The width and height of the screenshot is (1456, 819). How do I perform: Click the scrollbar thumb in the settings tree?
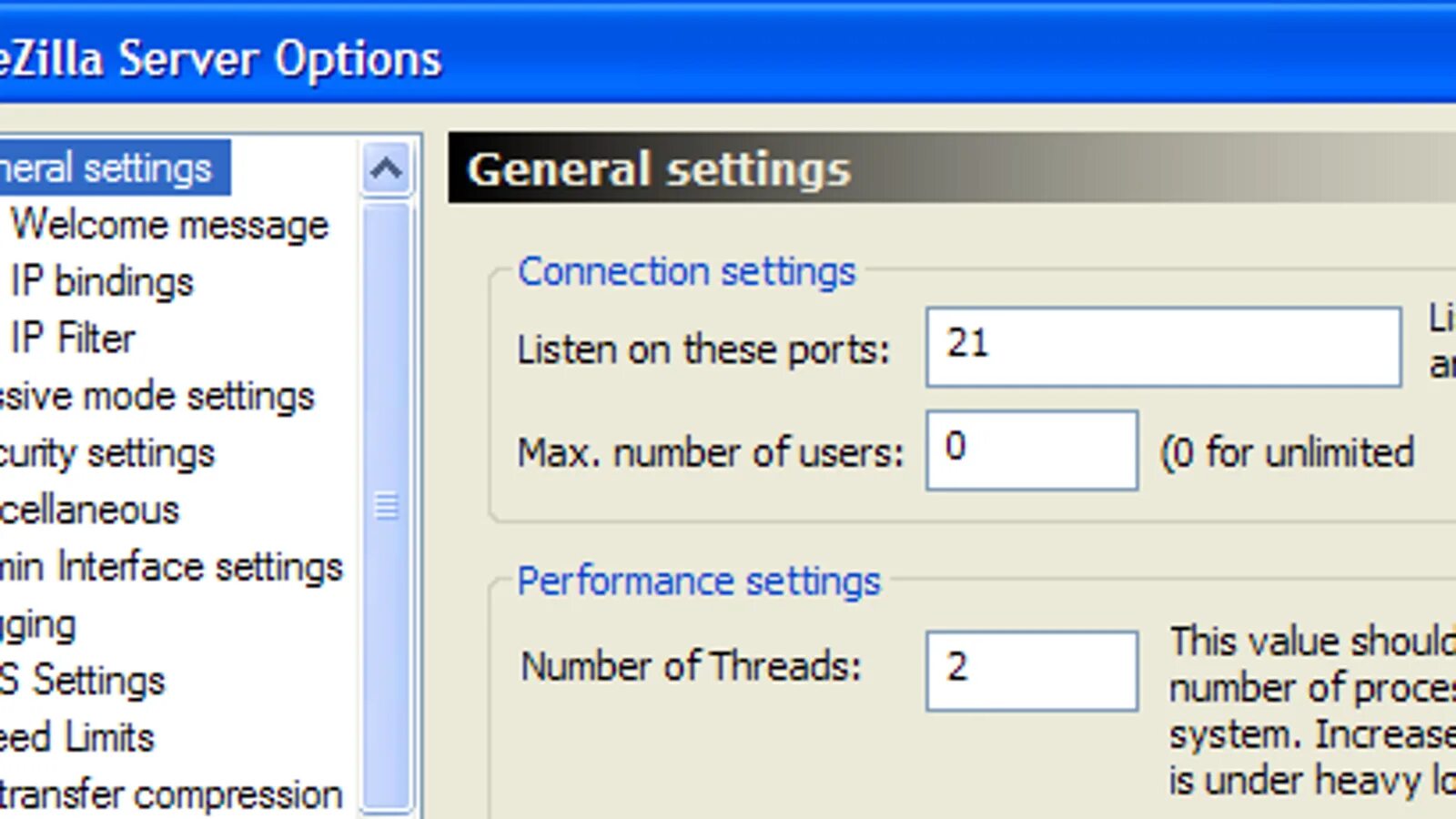point(387,505)
